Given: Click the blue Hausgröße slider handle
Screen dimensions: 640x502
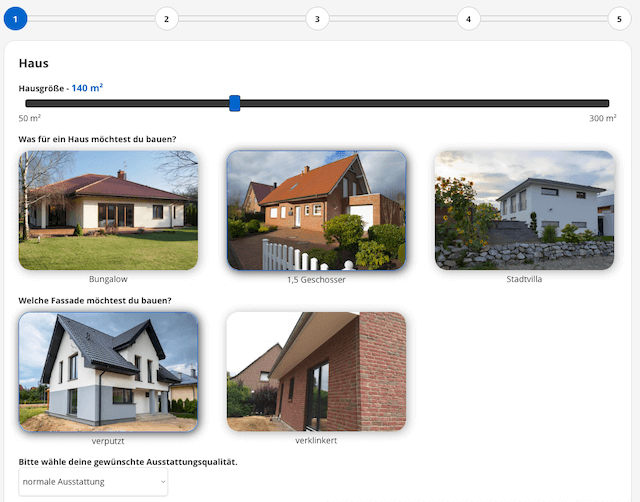Looking at the screenshot, I should (234, 103).
